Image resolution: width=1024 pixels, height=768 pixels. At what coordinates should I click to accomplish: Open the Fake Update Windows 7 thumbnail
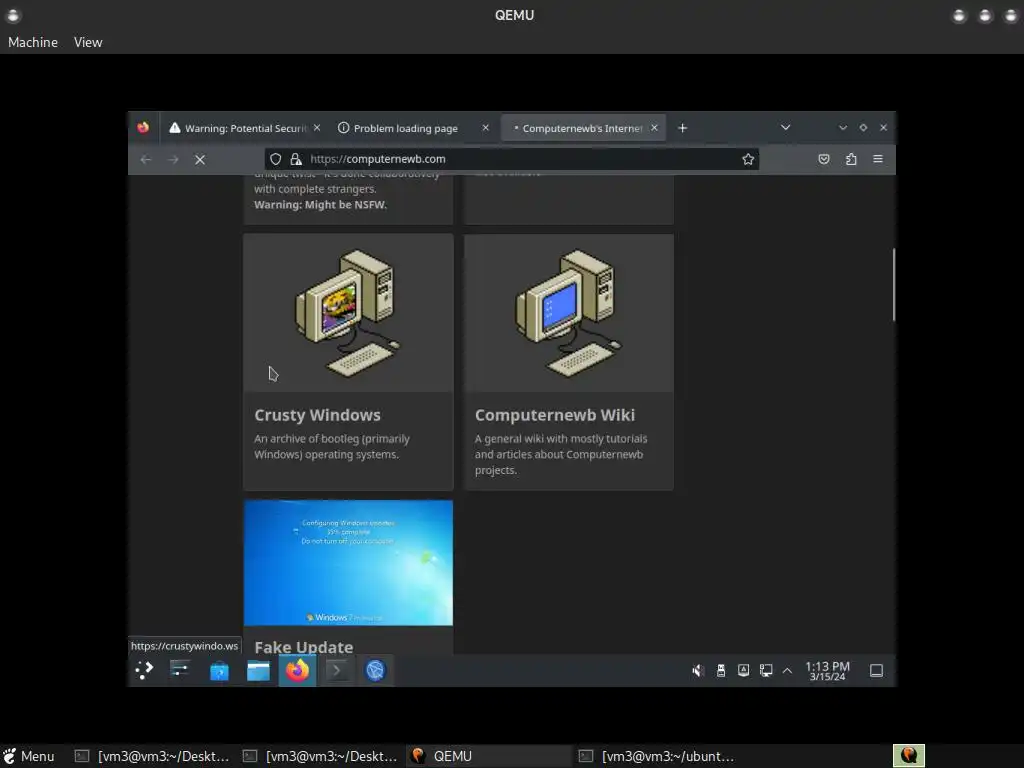tap(348, 563)
